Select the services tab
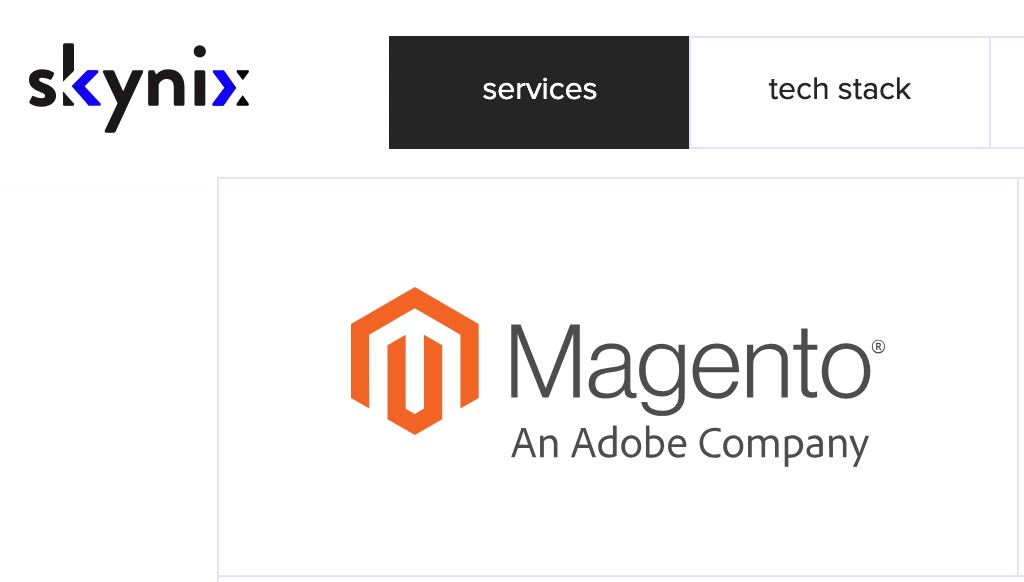The height and width of the screenshot is (582, 1024). (x=539, y=92)
